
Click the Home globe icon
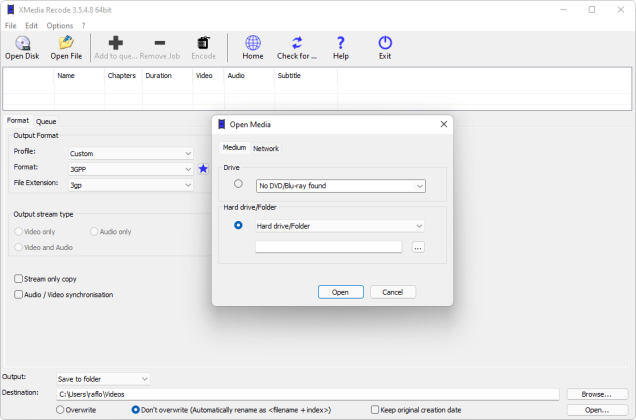[253, 43]
